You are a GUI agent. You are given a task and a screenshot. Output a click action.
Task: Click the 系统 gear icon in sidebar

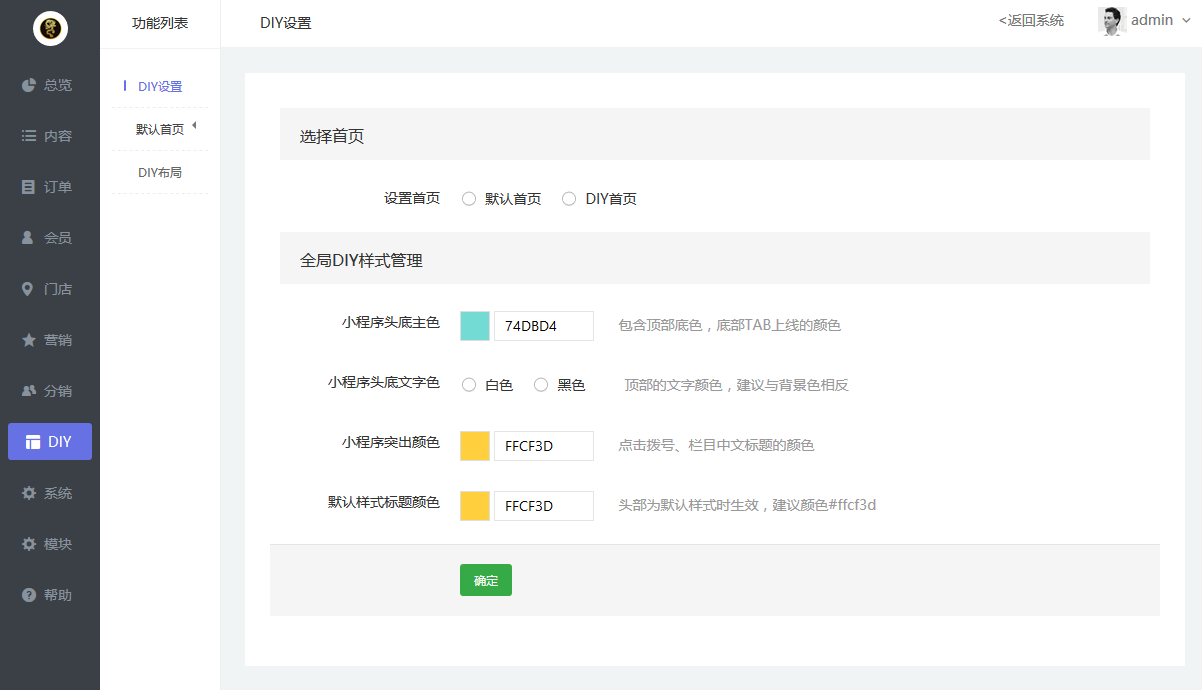(29, 493)
